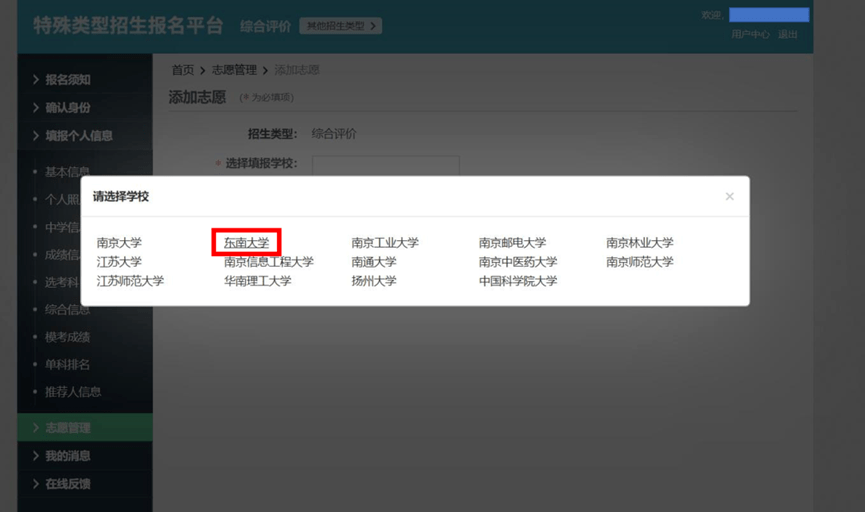Choose 扬州大学 in the dialog
Screen dimensions: 865x512
pyautogui.click(x=374, y=281)
